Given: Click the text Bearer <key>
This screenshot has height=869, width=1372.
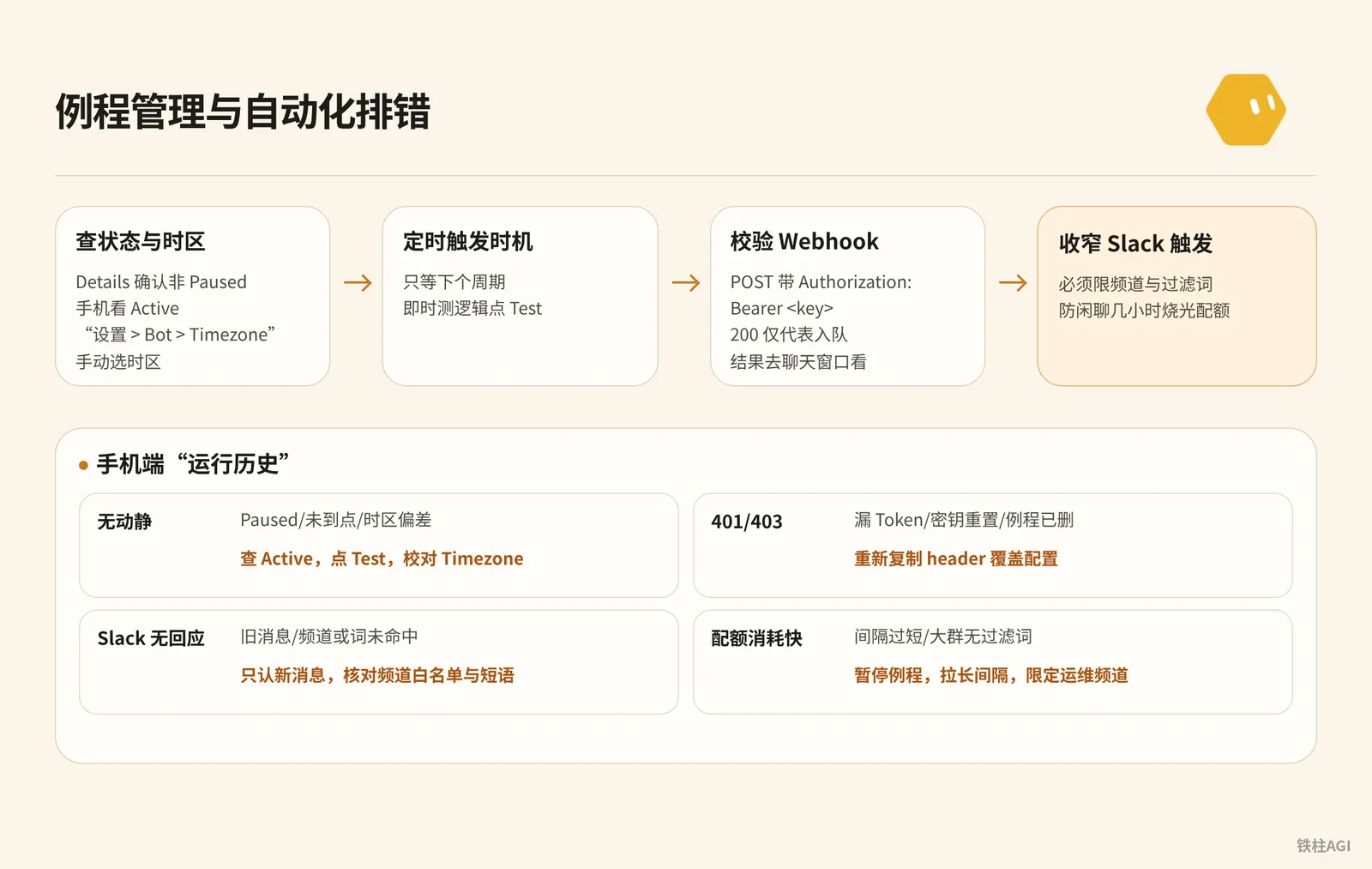Looking at the screenshot, I should point(782,309).
